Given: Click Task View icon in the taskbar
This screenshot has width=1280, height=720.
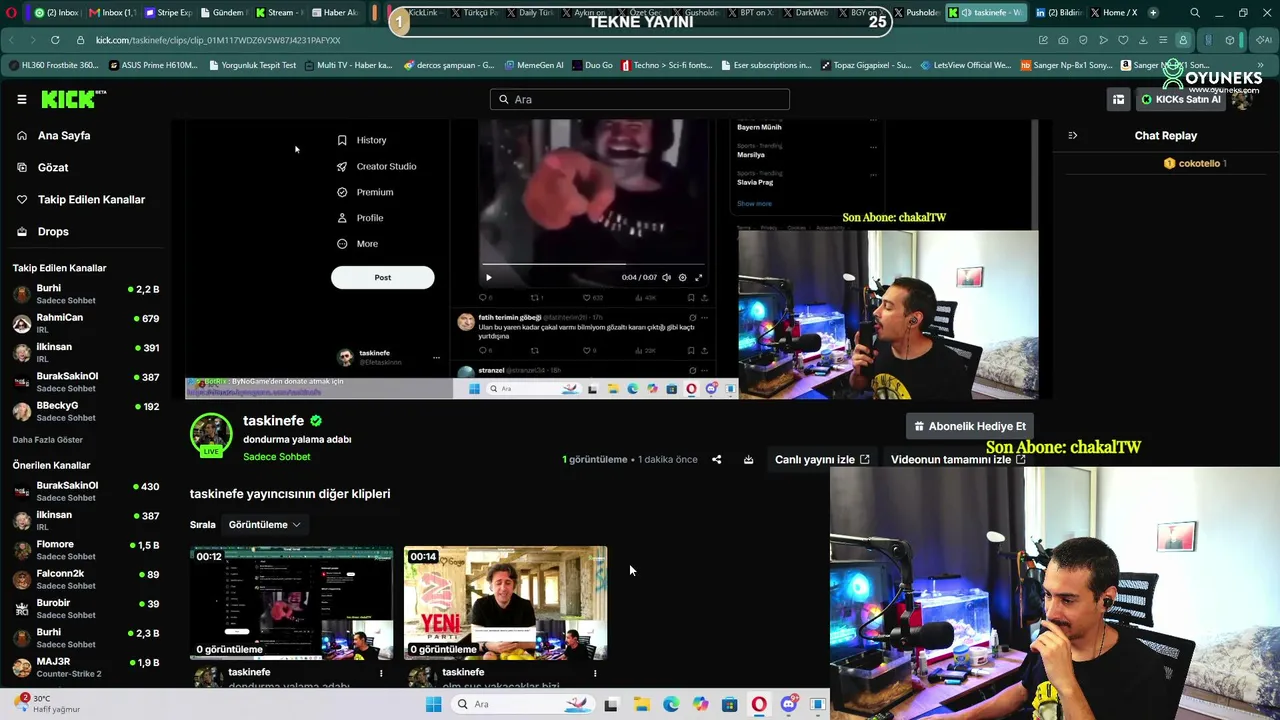Looking at the screenshot, I should [611, 704].
